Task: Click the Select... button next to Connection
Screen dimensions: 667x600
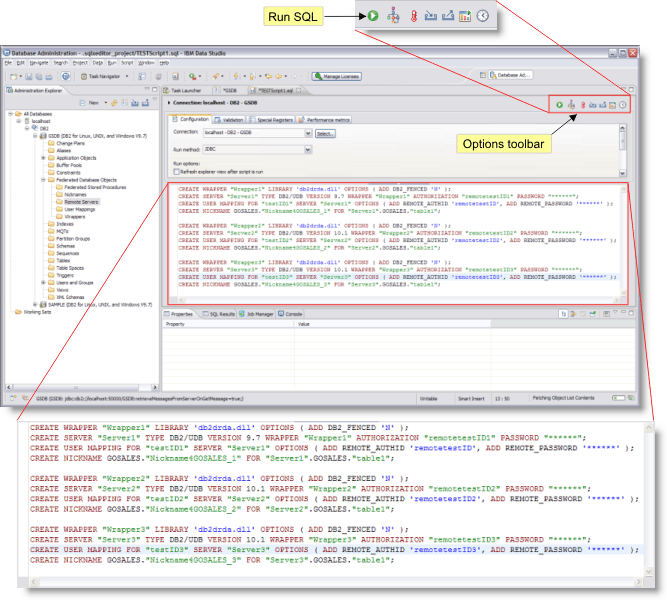Action: (325, 134)
